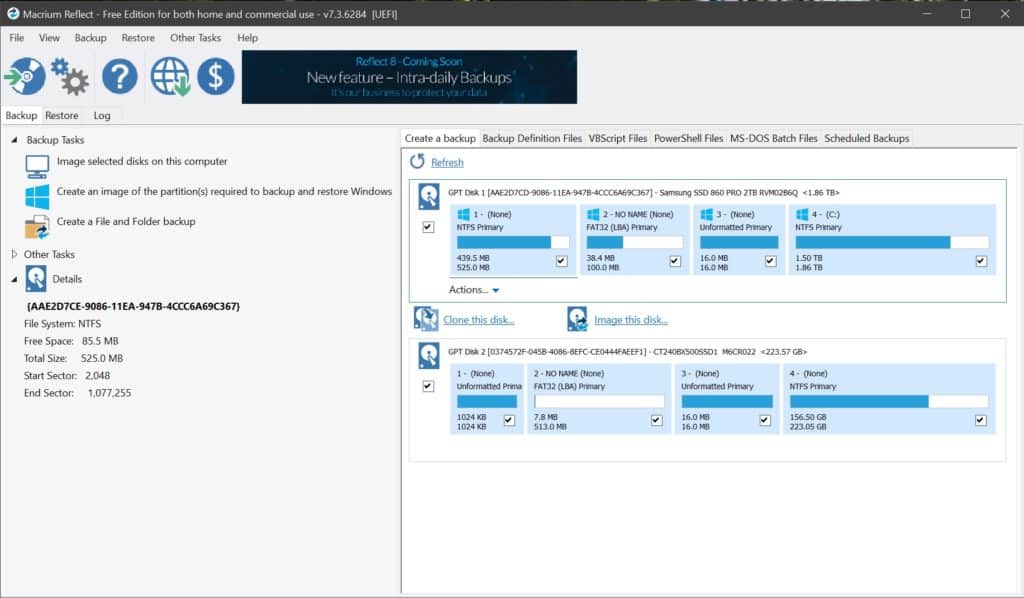The width and height of the screenshot is (1024, 598).
Task: Click the Windows logo icon for Windows image
Action: (37, 197)
